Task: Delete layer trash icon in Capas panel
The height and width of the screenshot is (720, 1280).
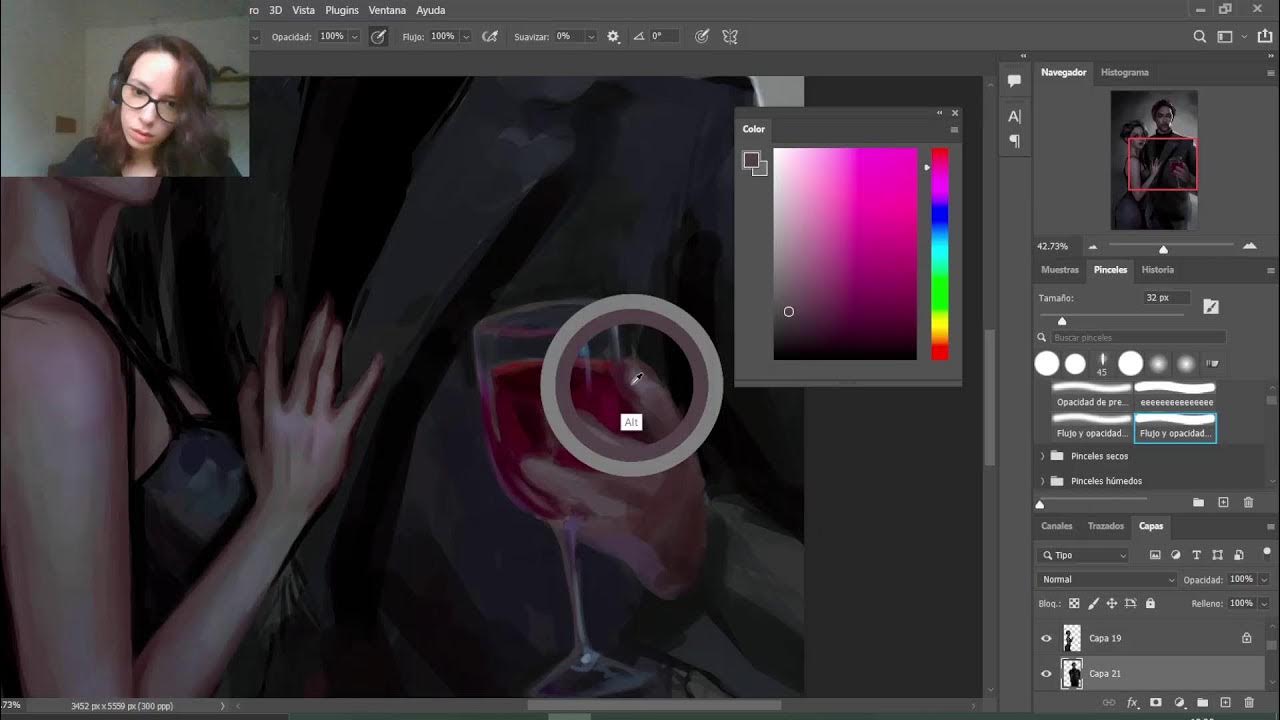Action: 1249,703
